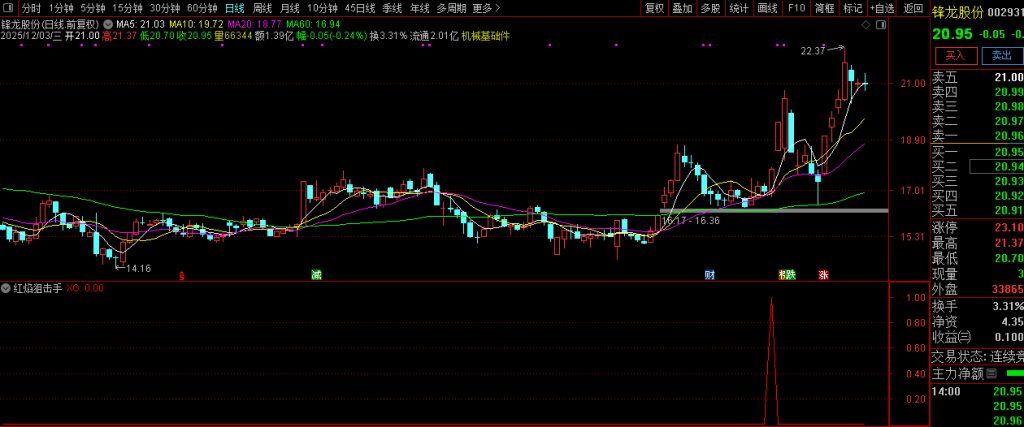Click the MA60: 16.94 label
Viewport: 1024px width, 427px height.
(x=313, y=24)
